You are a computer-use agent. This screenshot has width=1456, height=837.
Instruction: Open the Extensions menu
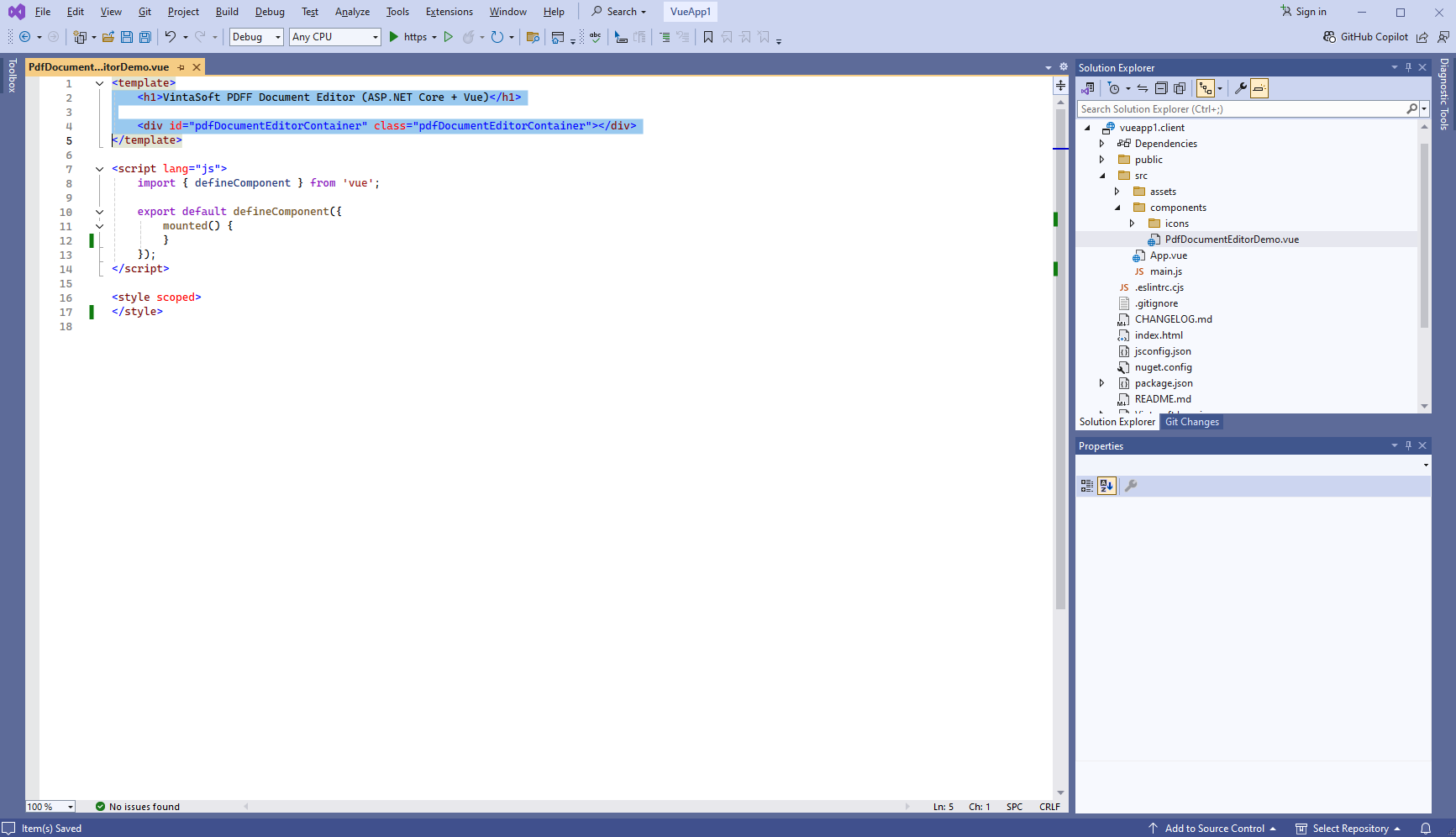[449, 12]
